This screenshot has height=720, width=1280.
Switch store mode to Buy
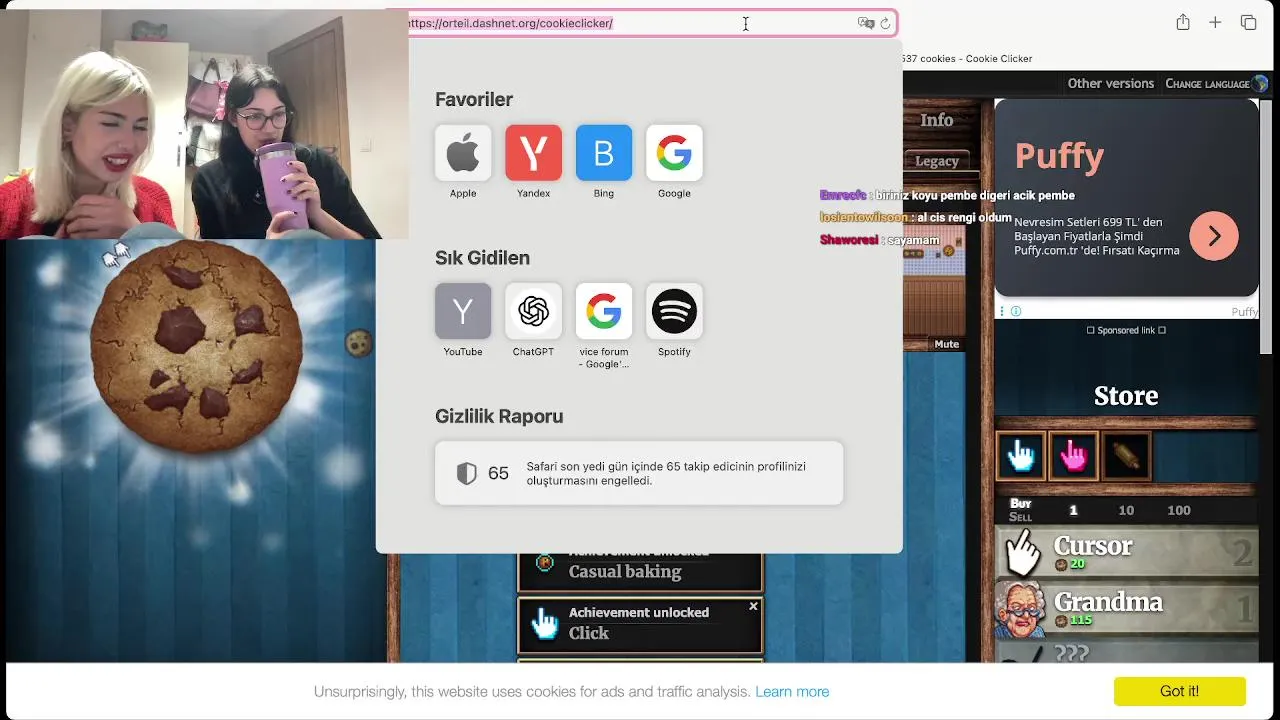pos(1020,504)
